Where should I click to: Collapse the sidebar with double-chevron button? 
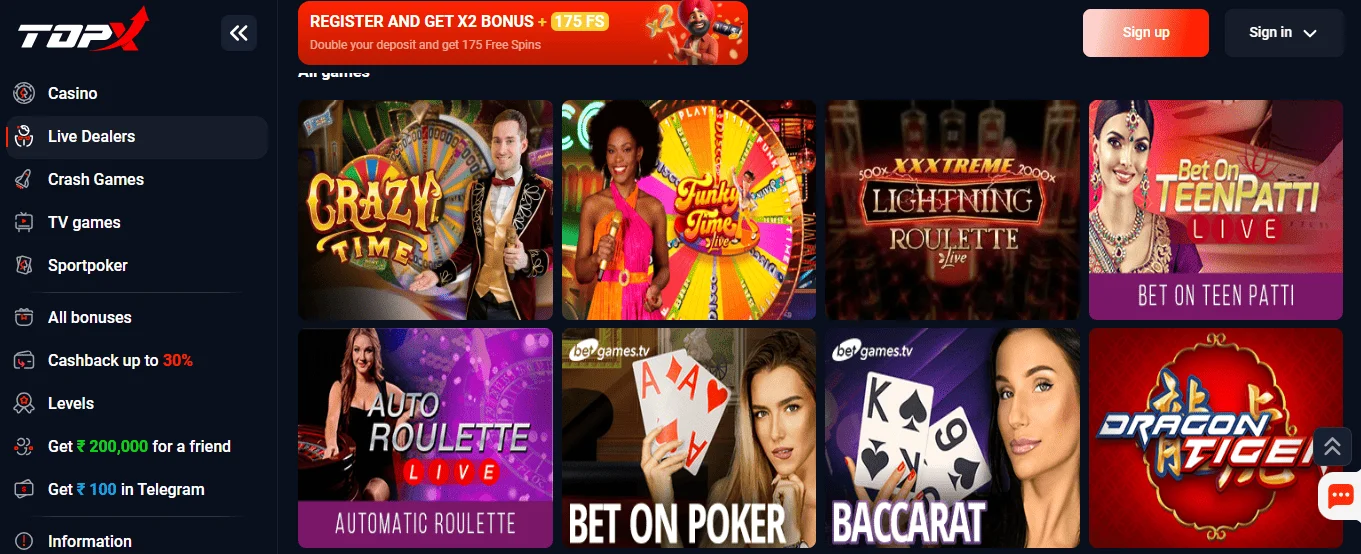[x=239, y=33]
